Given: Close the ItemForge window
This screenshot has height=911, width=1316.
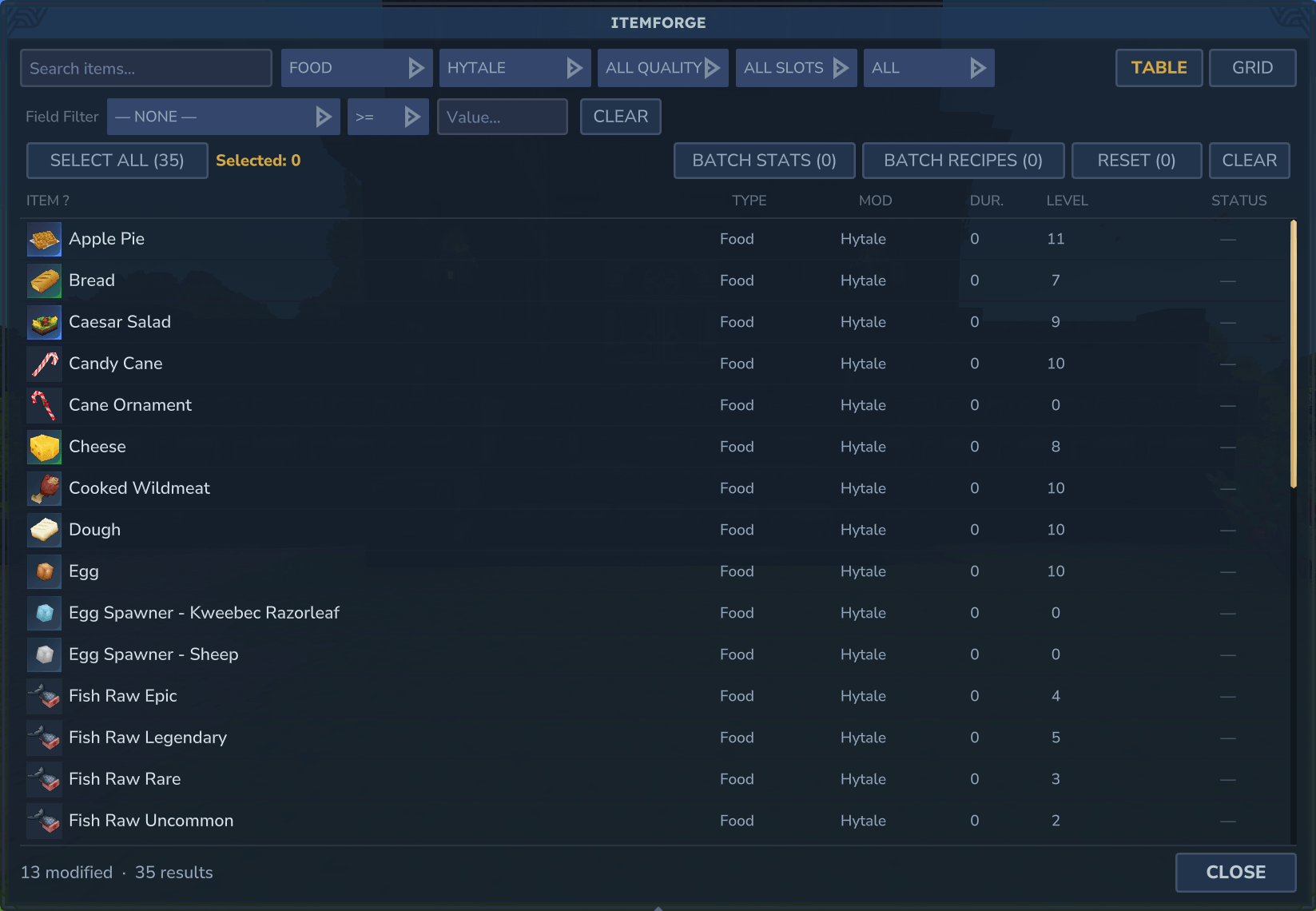Looking at the screenshot, I should [x=1235, y=873].
